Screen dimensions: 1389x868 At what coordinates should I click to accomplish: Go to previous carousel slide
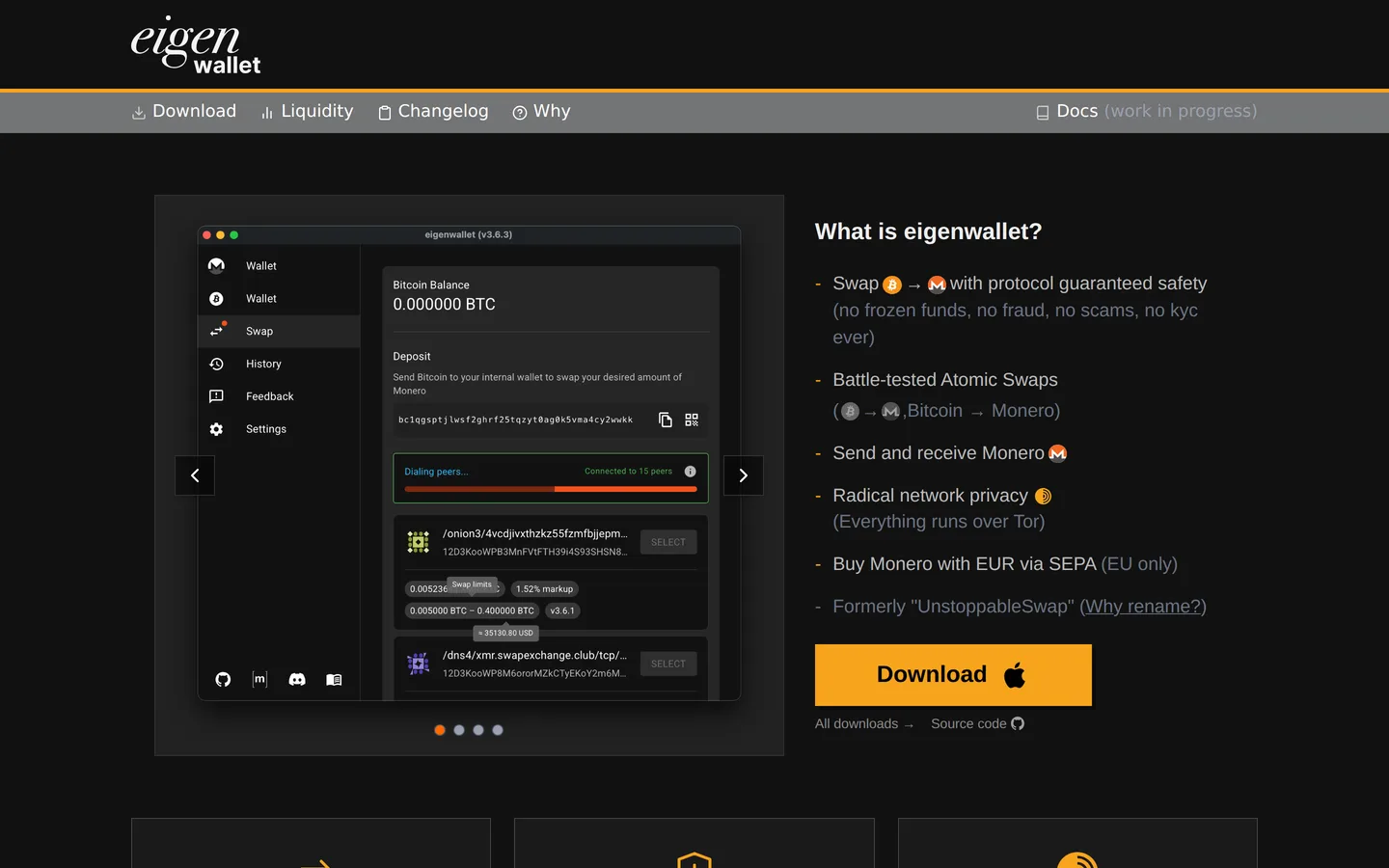coord(195,475)
